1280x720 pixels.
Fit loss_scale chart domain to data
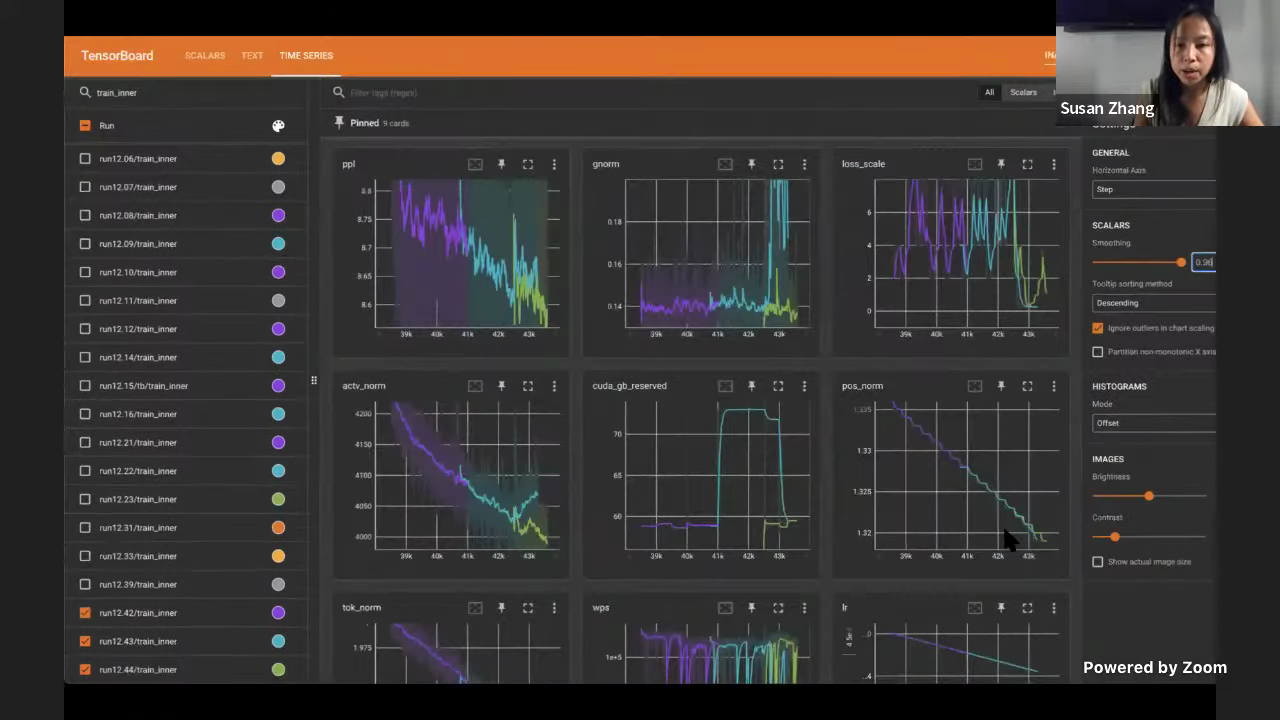pos(974,164)
